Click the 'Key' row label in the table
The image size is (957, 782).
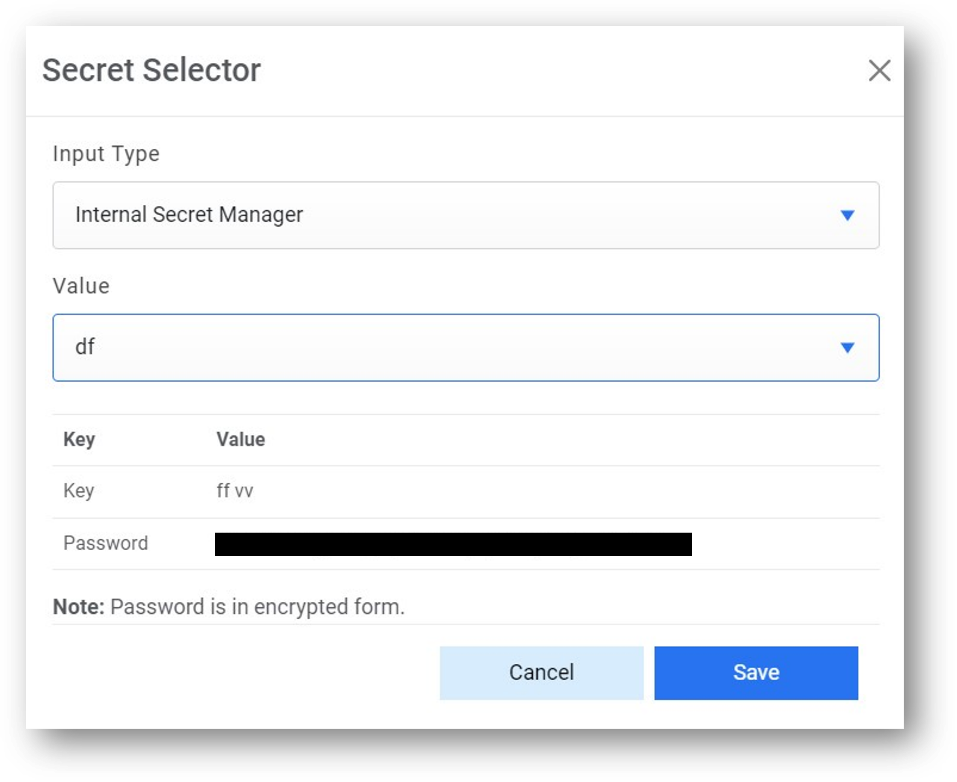(80, 490)
